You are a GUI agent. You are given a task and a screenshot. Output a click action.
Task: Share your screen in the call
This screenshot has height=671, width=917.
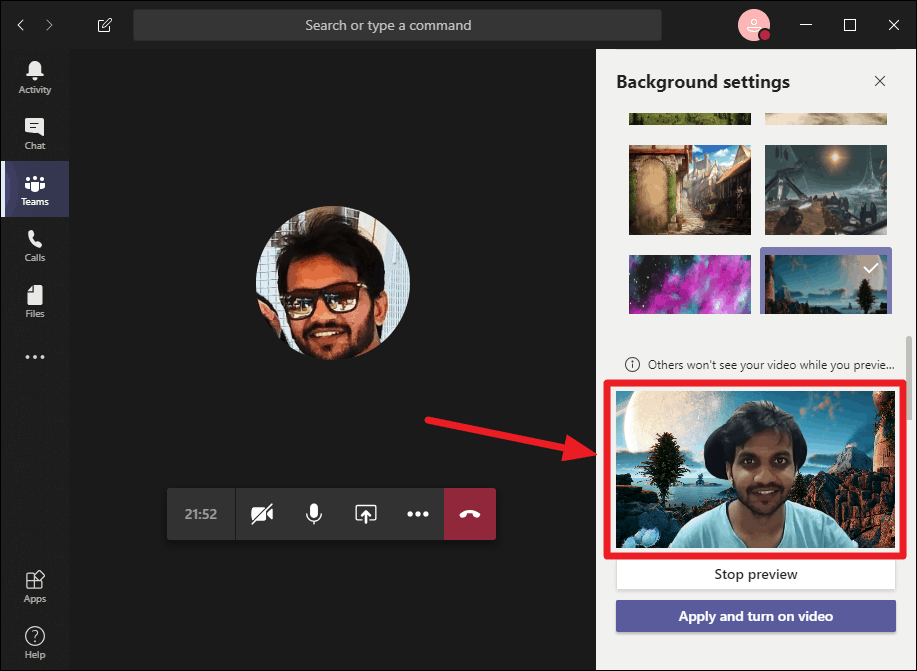[365, 513]
